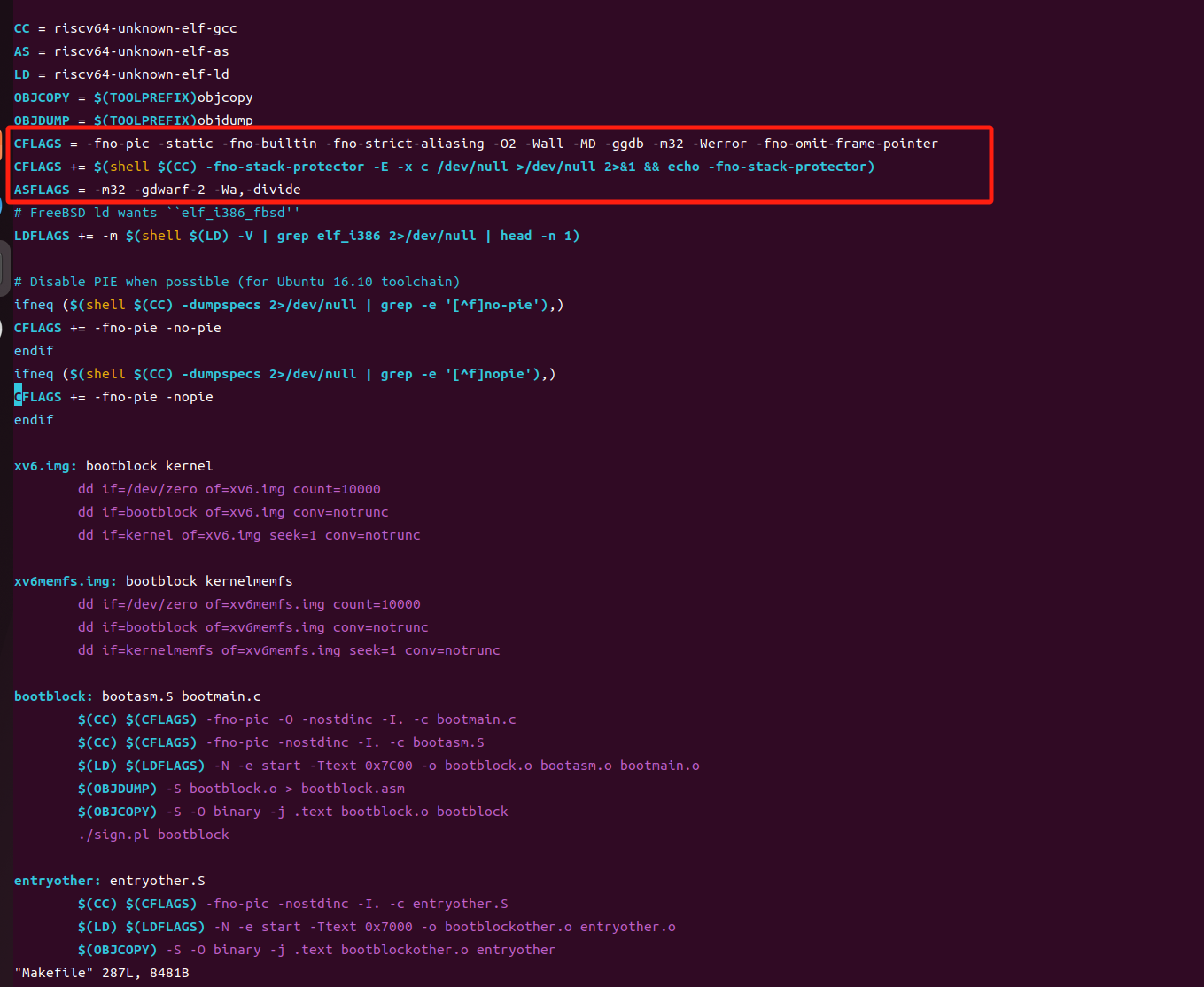Click 'dd if=/dev/zero of=xv6.img count=10000'

(229, 489)
